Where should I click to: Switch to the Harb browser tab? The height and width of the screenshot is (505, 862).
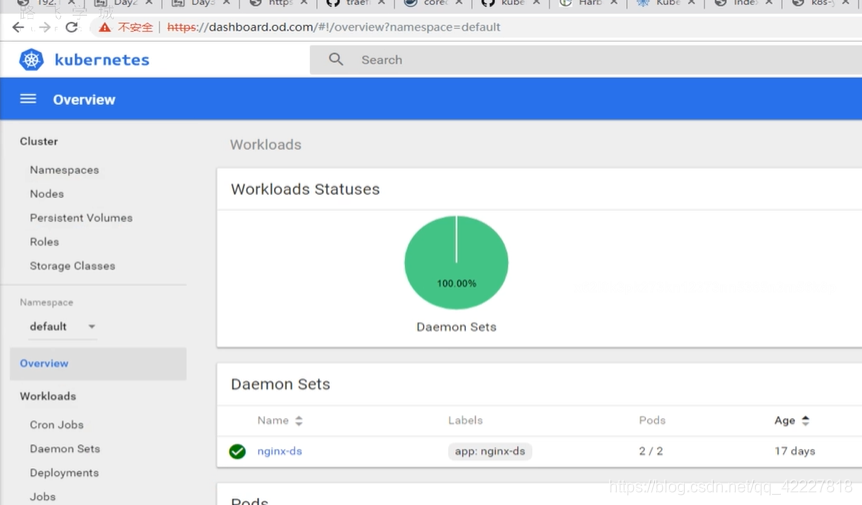click(589, 3)
